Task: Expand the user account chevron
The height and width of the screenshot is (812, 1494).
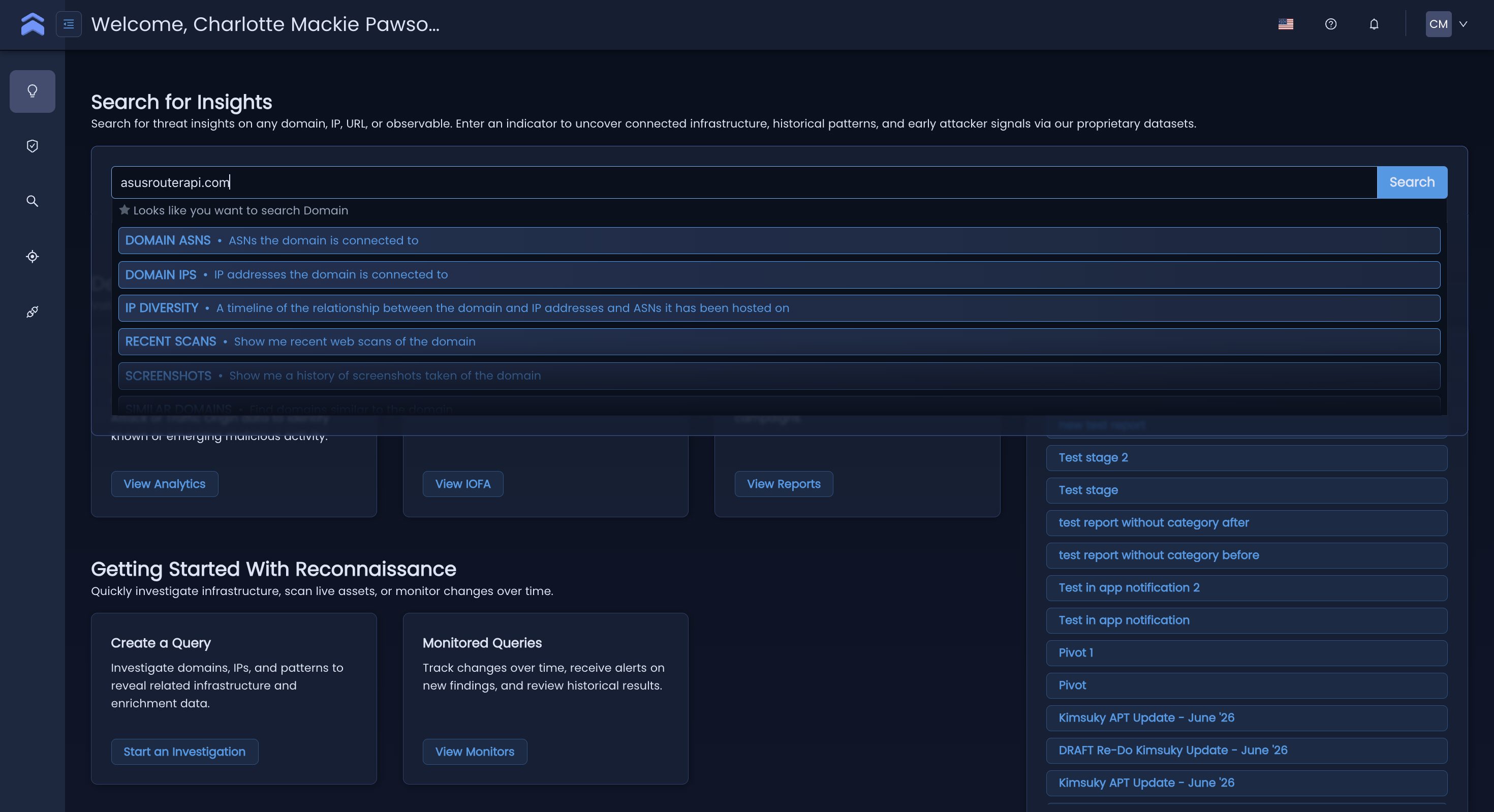Action: coord(1462,24)
